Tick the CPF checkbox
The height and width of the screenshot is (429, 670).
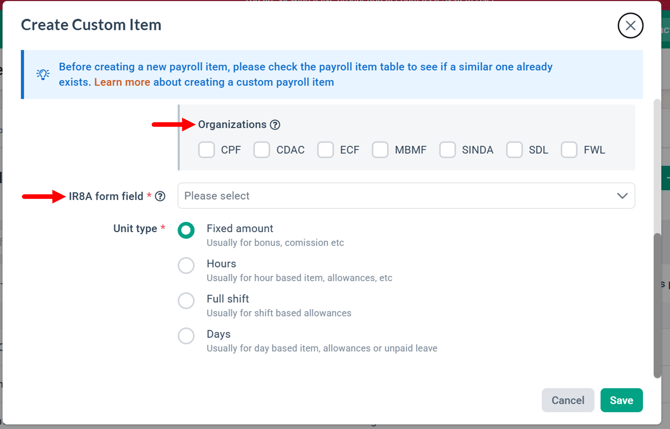coord(206,150)
